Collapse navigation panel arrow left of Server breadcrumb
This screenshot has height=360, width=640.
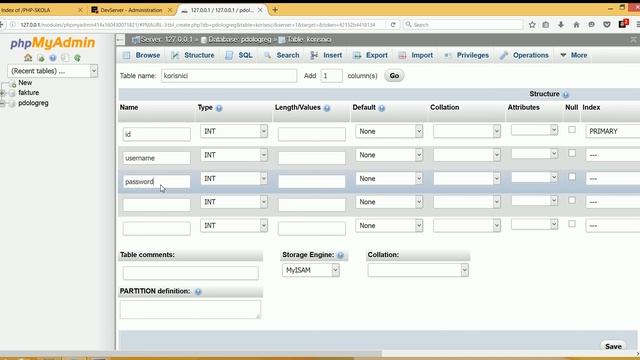(x=120, y=40)
